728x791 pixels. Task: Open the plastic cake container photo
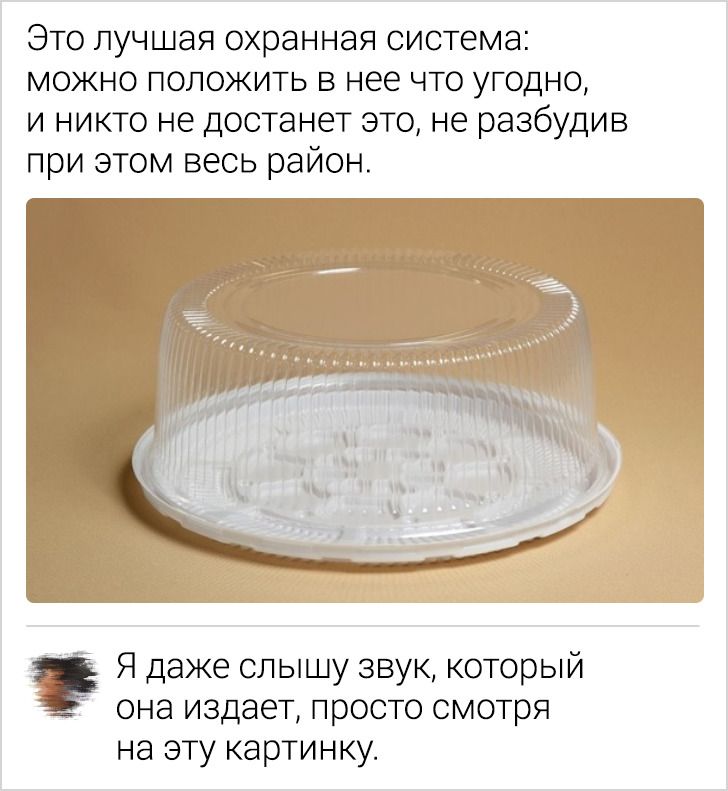(365, 400)
